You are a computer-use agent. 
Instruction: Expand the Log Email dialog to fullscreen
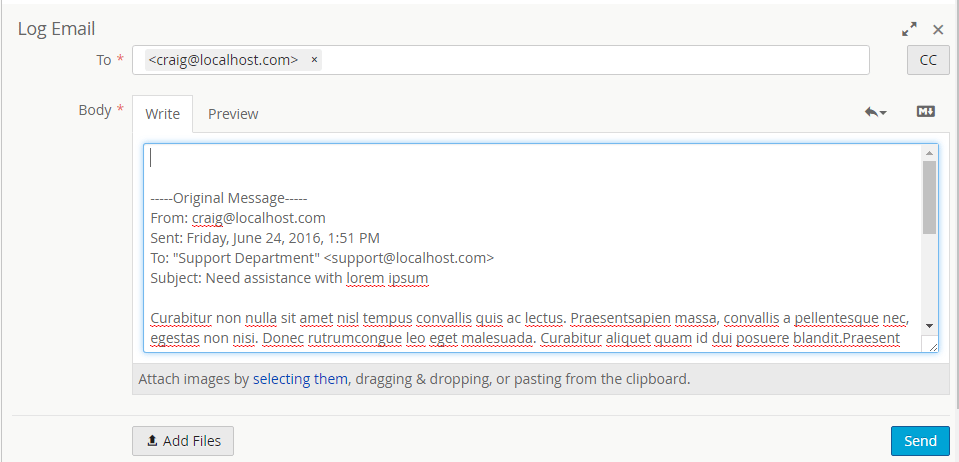click(909, 30)
